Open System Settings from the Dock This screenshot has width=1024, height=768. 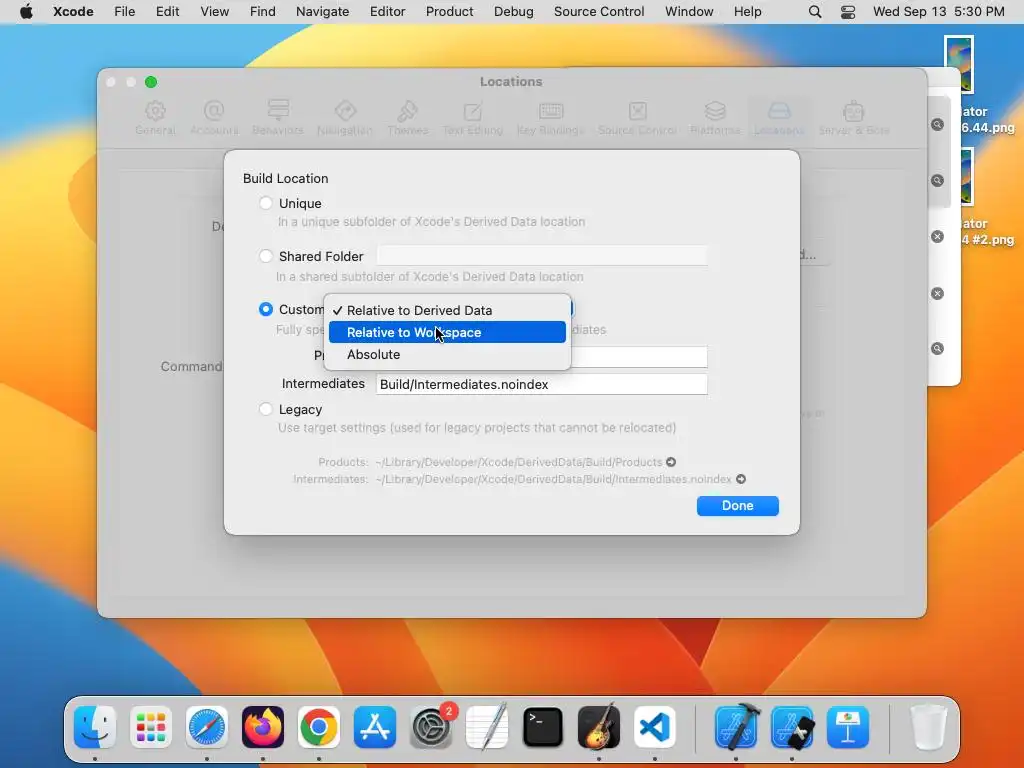tap(431, 727)
